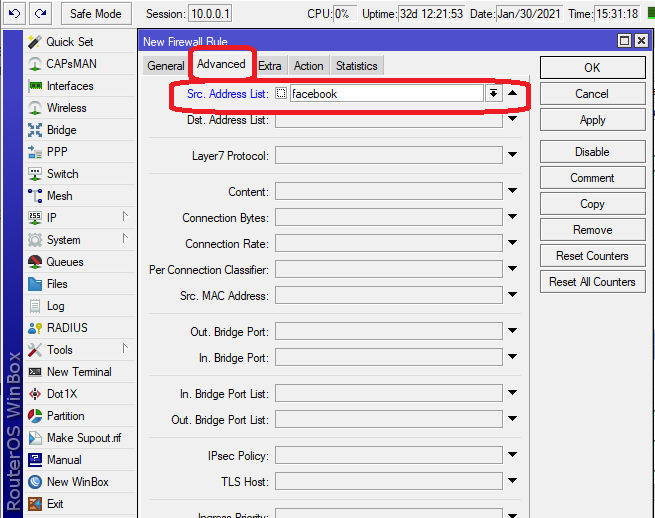Open New Terminal icon
The width and height of the screenshot is (655, 518).
tap(35, 372)
